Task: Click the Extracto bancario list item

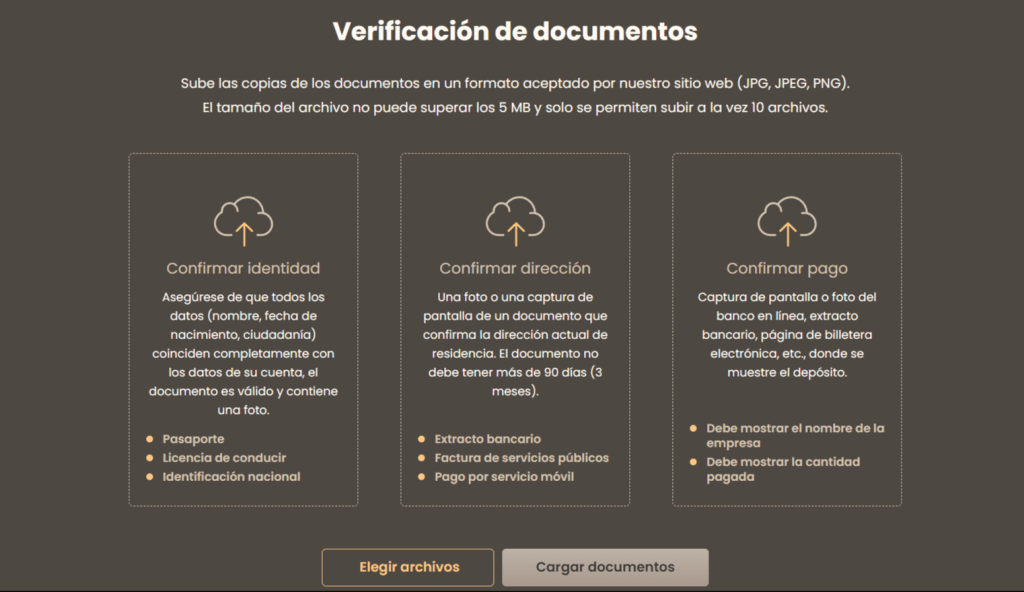Action: (x=487, y=439)
